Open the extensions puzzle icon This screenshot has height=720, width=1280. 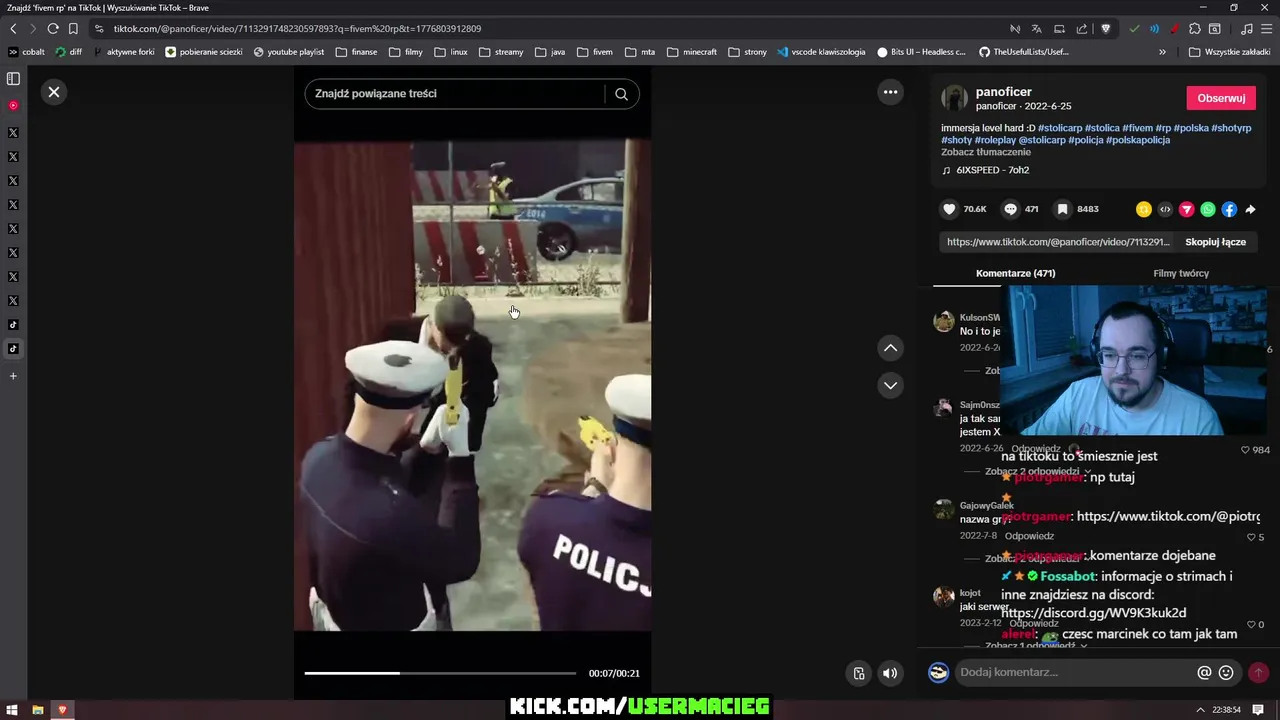click(1194, 29)
